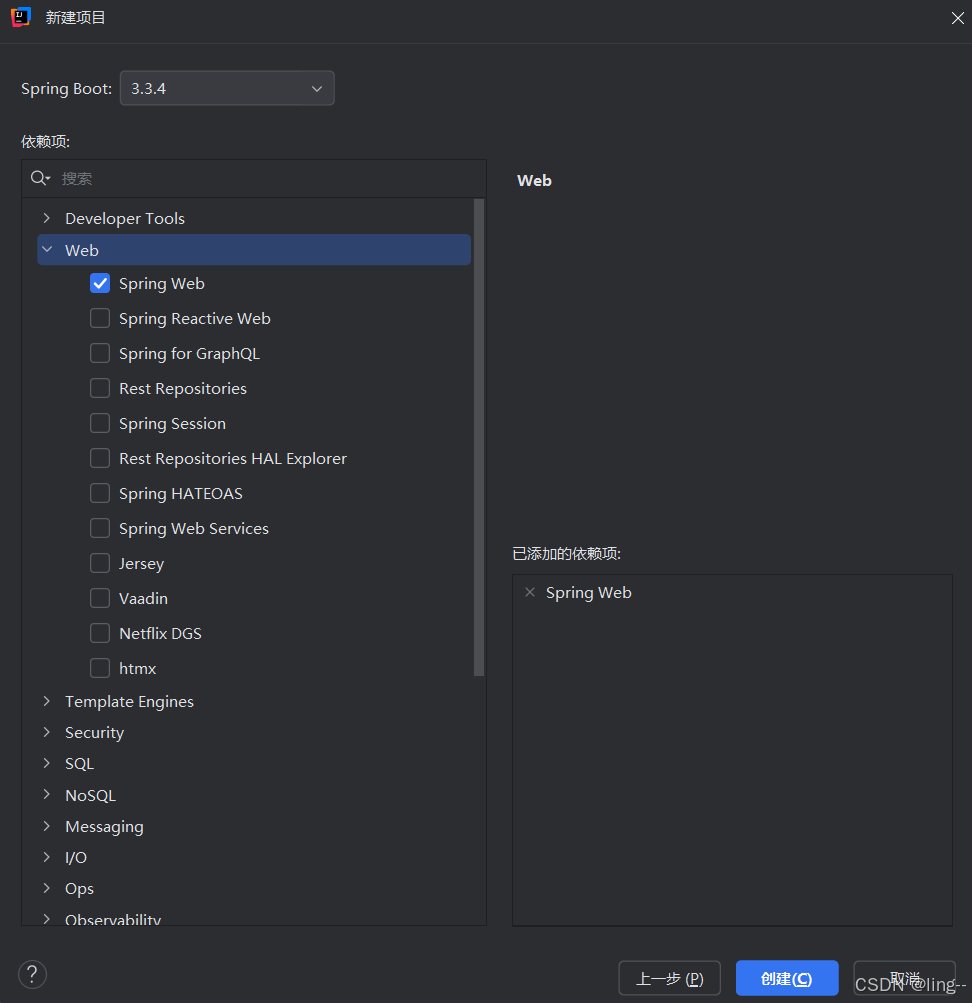The image size is (972, 1003).
Task: Select the Spring HATEOAS checkbox
Action: 100,493
